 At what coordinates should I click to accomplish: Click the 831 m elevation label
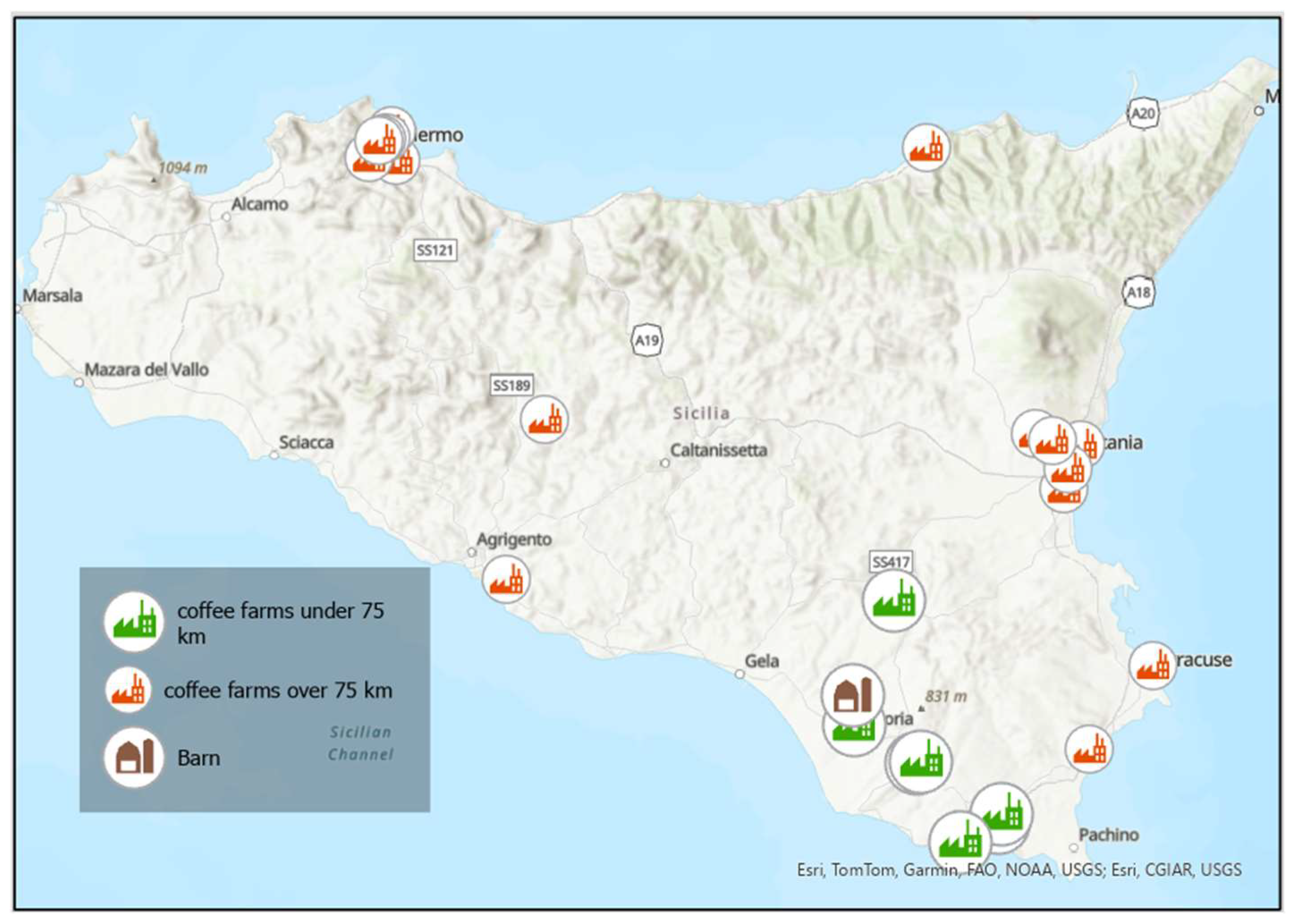[x=946, y=696]
